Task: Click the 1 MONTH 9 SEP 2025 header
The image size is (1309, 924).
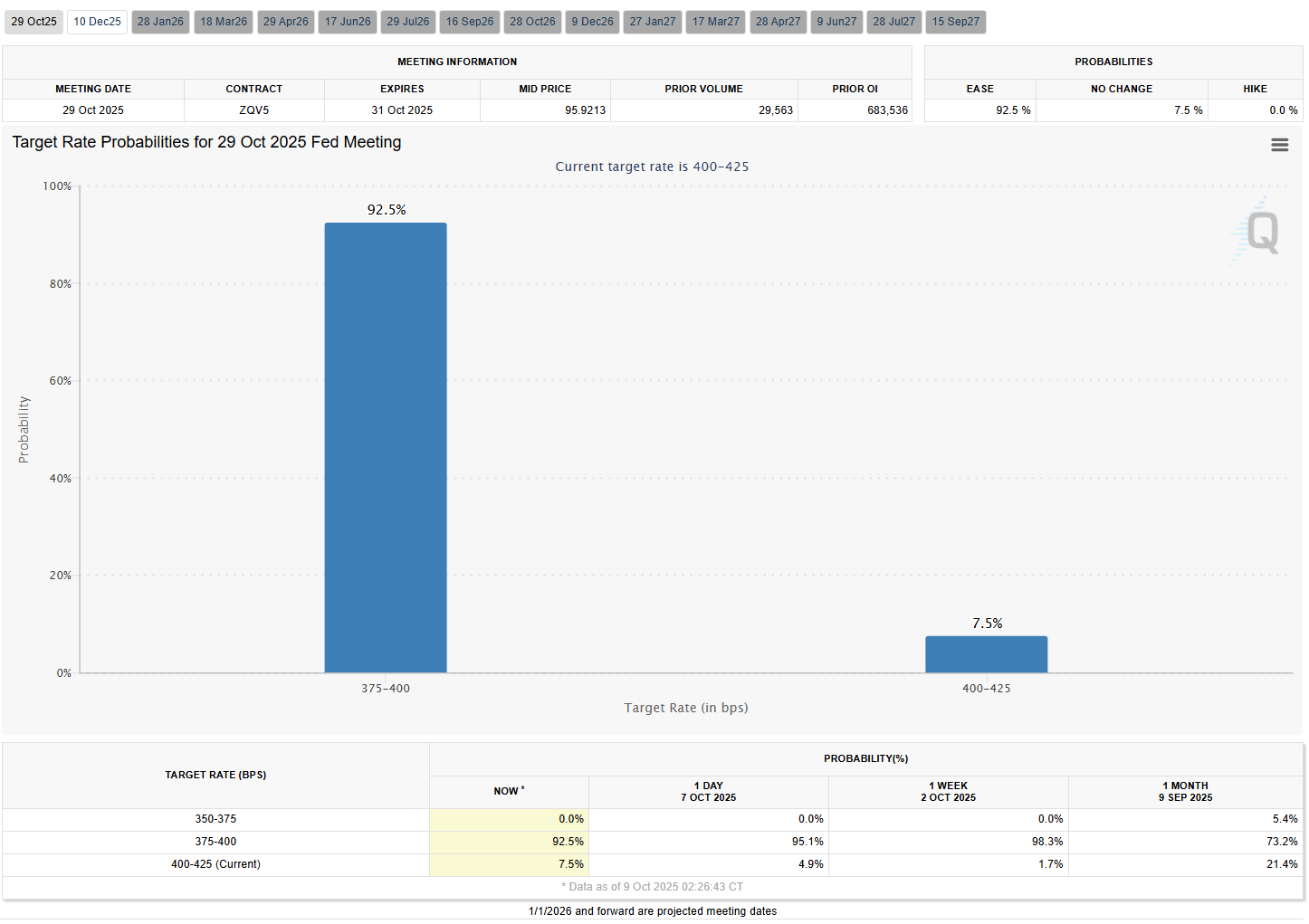Action: [x=1186, y=792]
